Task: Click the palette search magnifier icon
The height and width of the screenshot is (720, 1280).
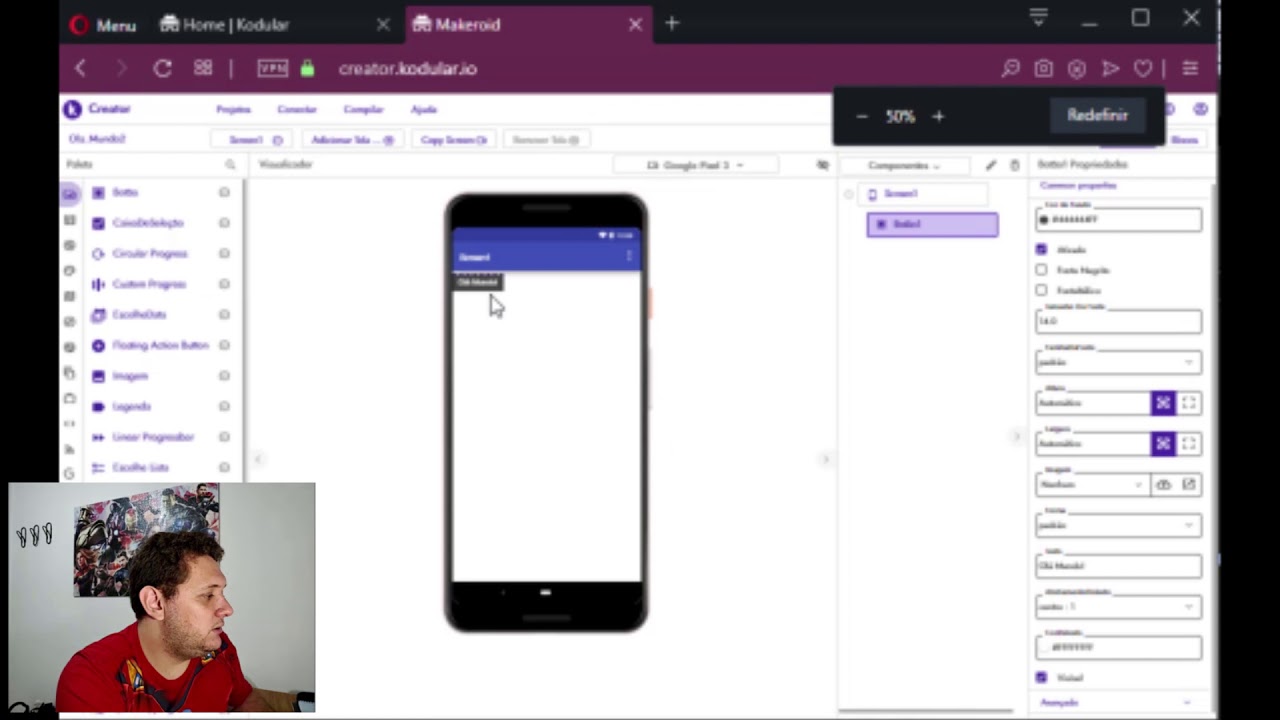Action: [x=230, y=164]
